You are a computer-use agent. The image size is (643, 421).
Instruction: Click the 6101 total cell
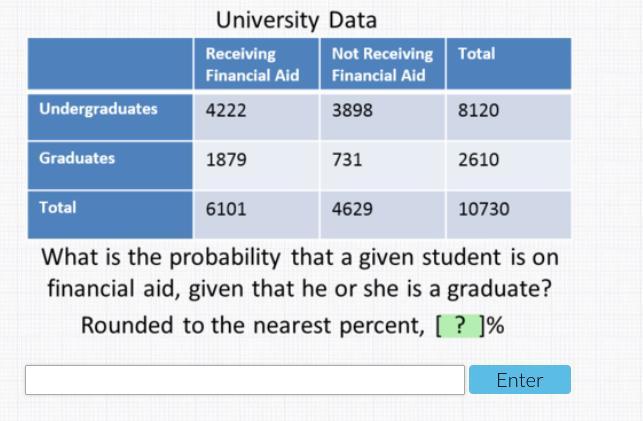(225, 209)
